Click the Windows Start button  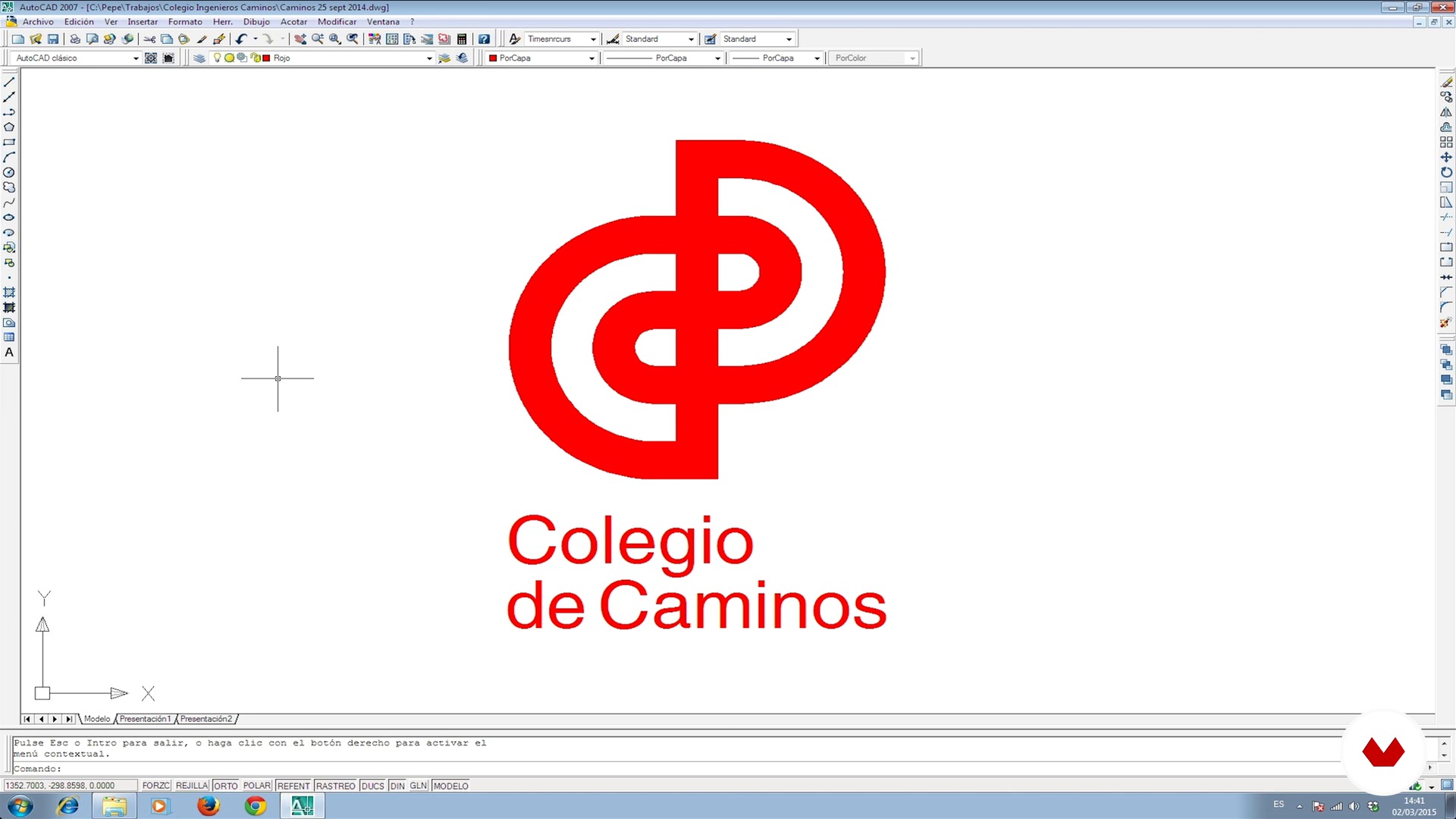click(20, 805)
